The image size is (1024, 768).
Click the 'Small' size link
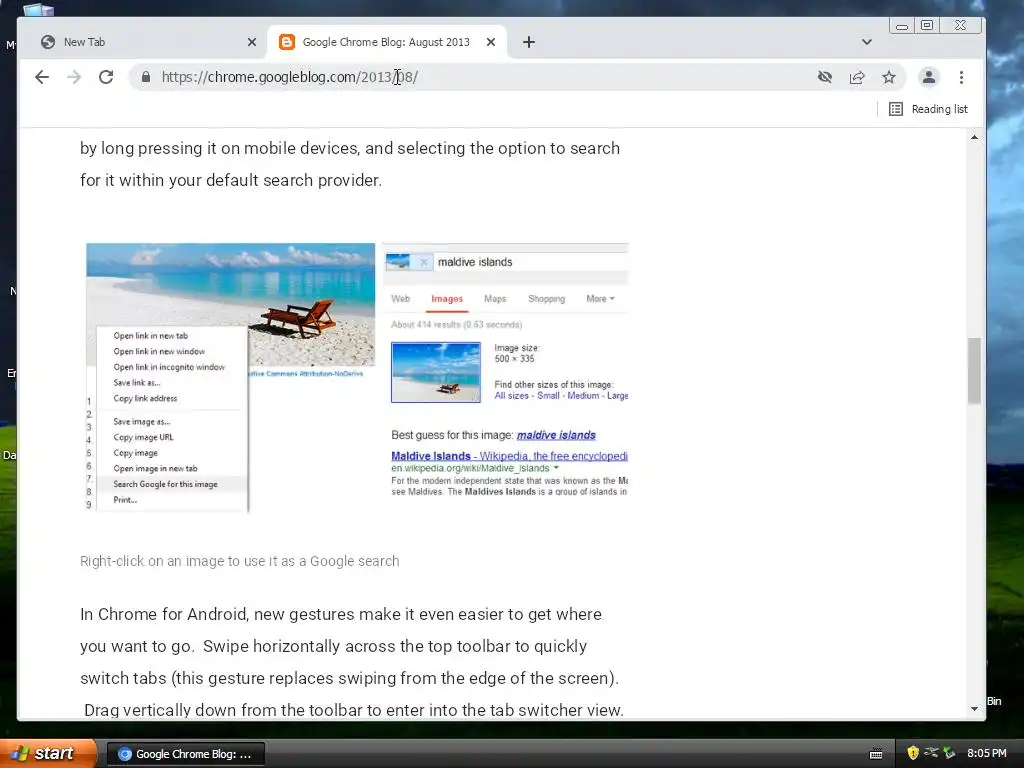[548, 396]
